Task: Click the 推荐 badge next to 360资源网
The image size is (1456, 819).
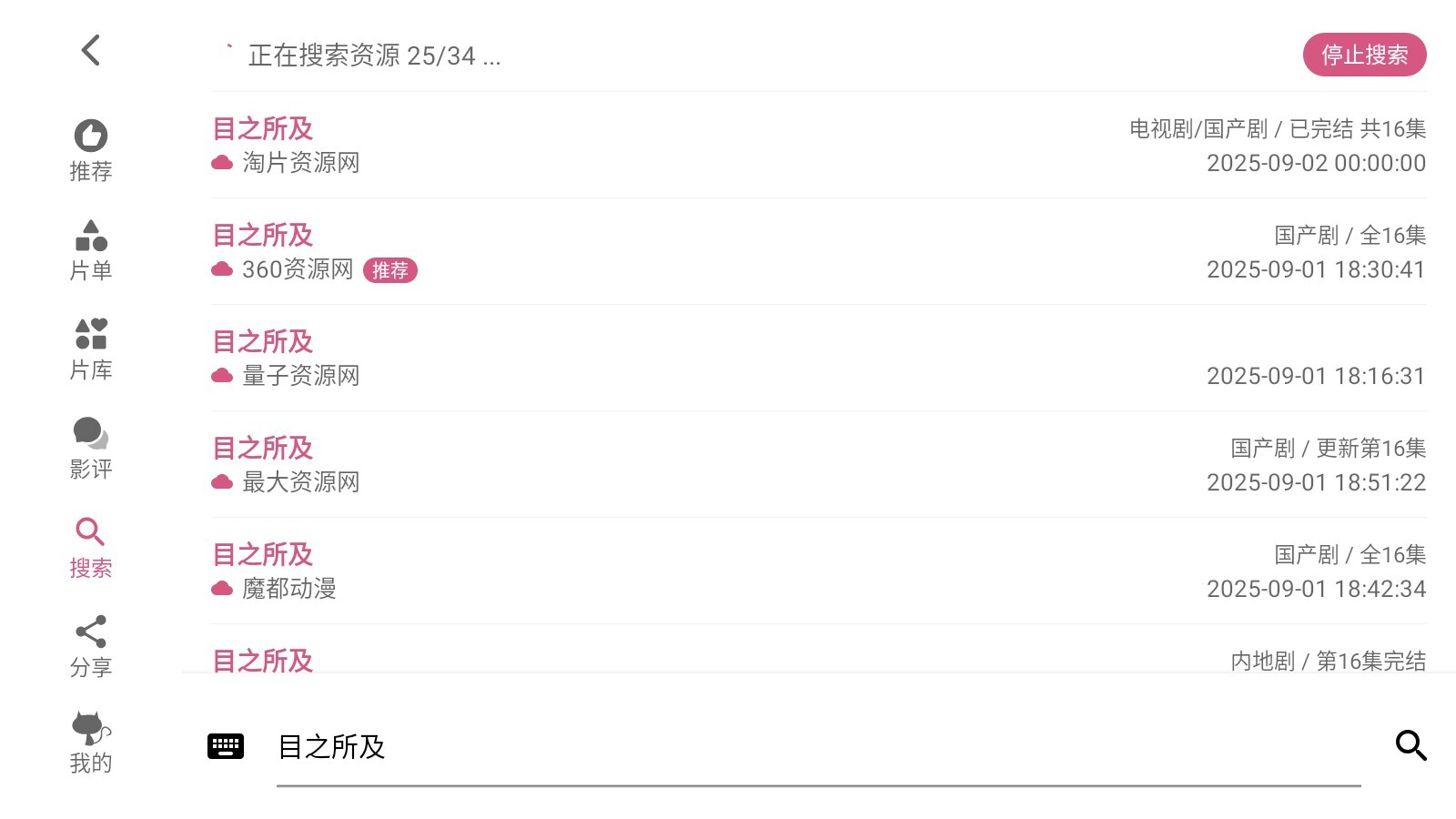Action: [390, 270]
